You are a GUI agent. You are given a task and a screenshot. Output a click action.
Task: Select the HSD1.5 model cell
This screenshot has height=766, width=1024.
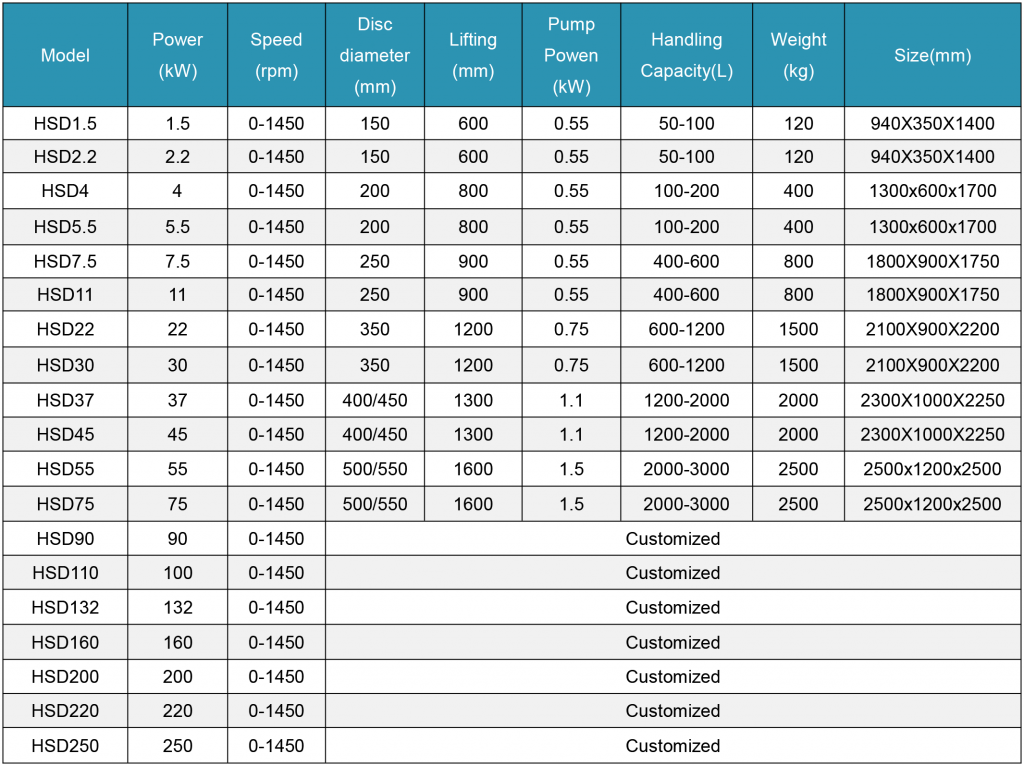coord(65,124)
